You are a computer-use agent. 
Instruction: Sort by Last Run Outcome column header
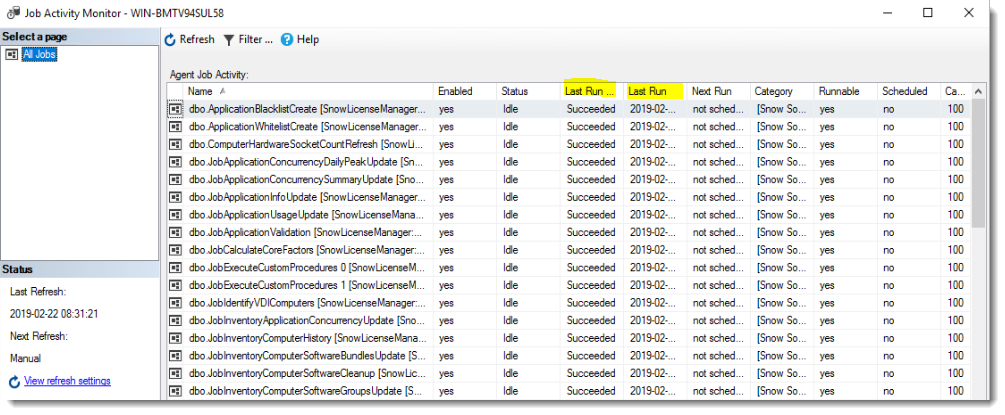click(592, 91)
